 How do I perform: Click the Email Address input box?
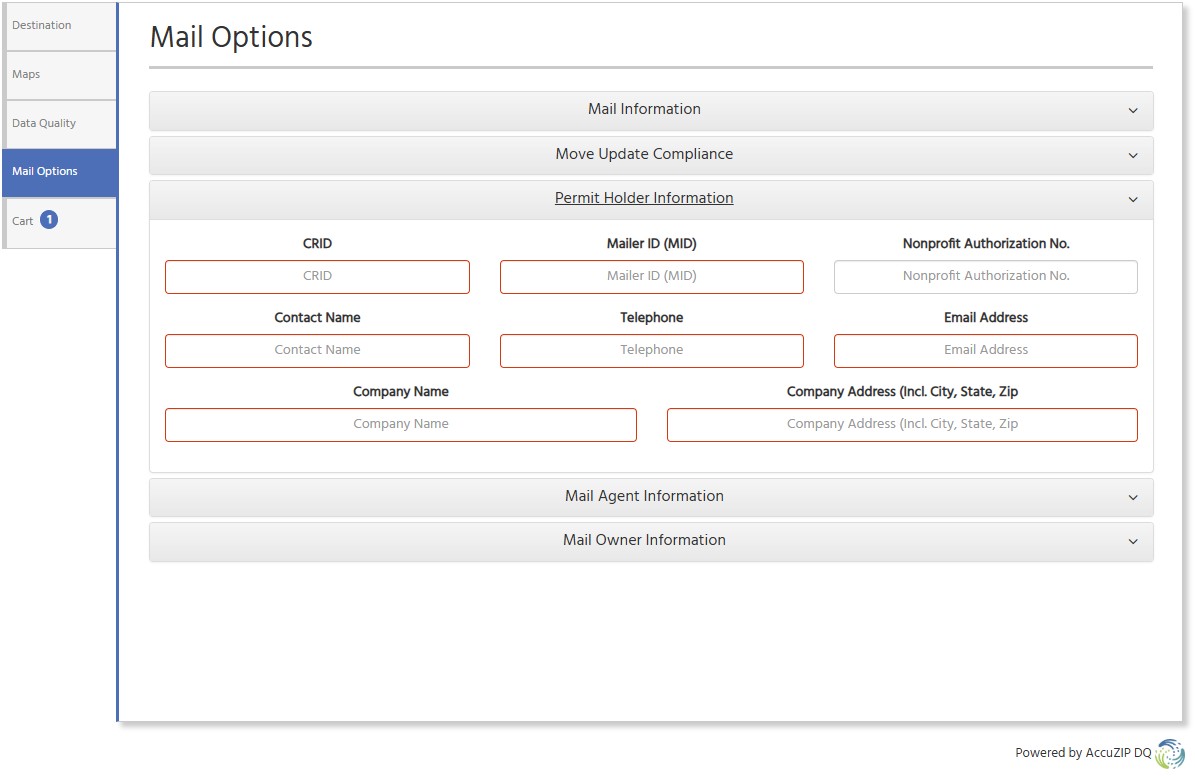[985, 351]
